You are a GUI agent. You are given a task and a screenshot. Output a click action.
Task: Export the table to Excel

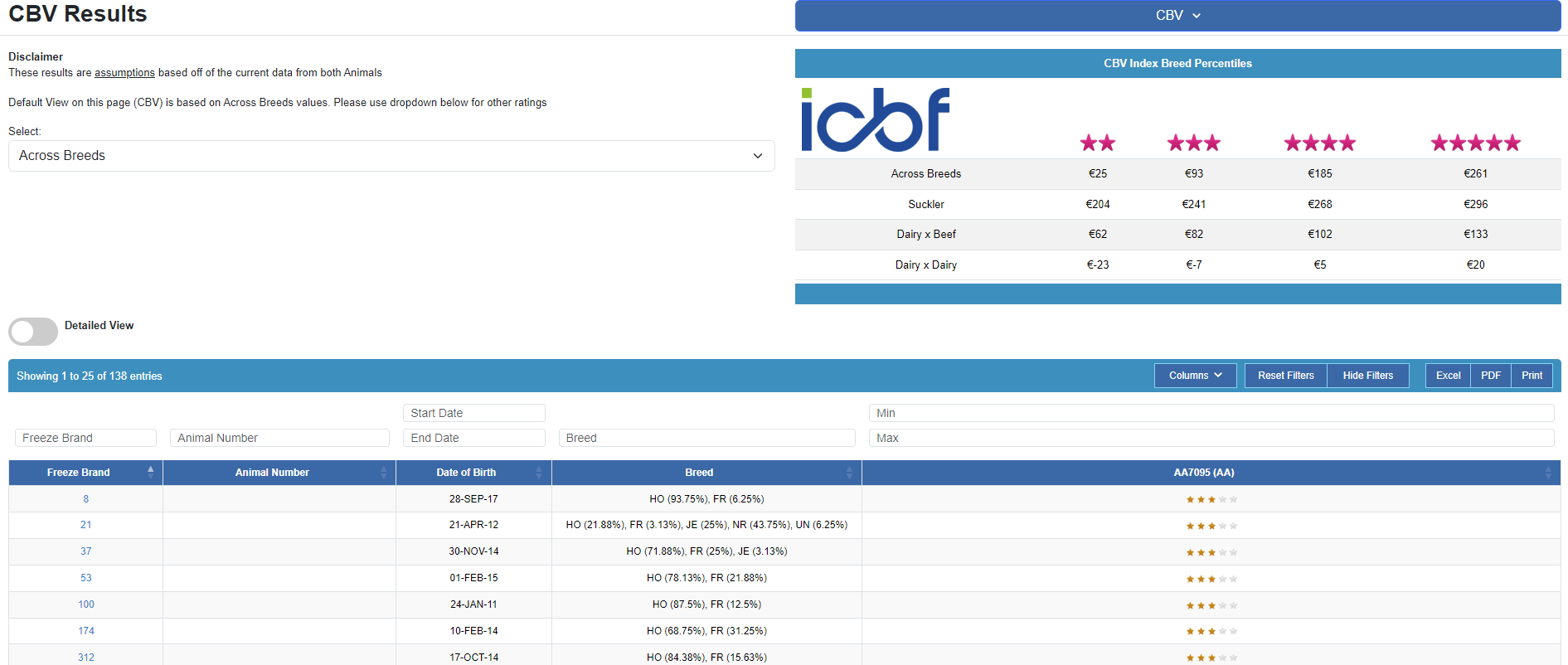[x=1448, y=376]
